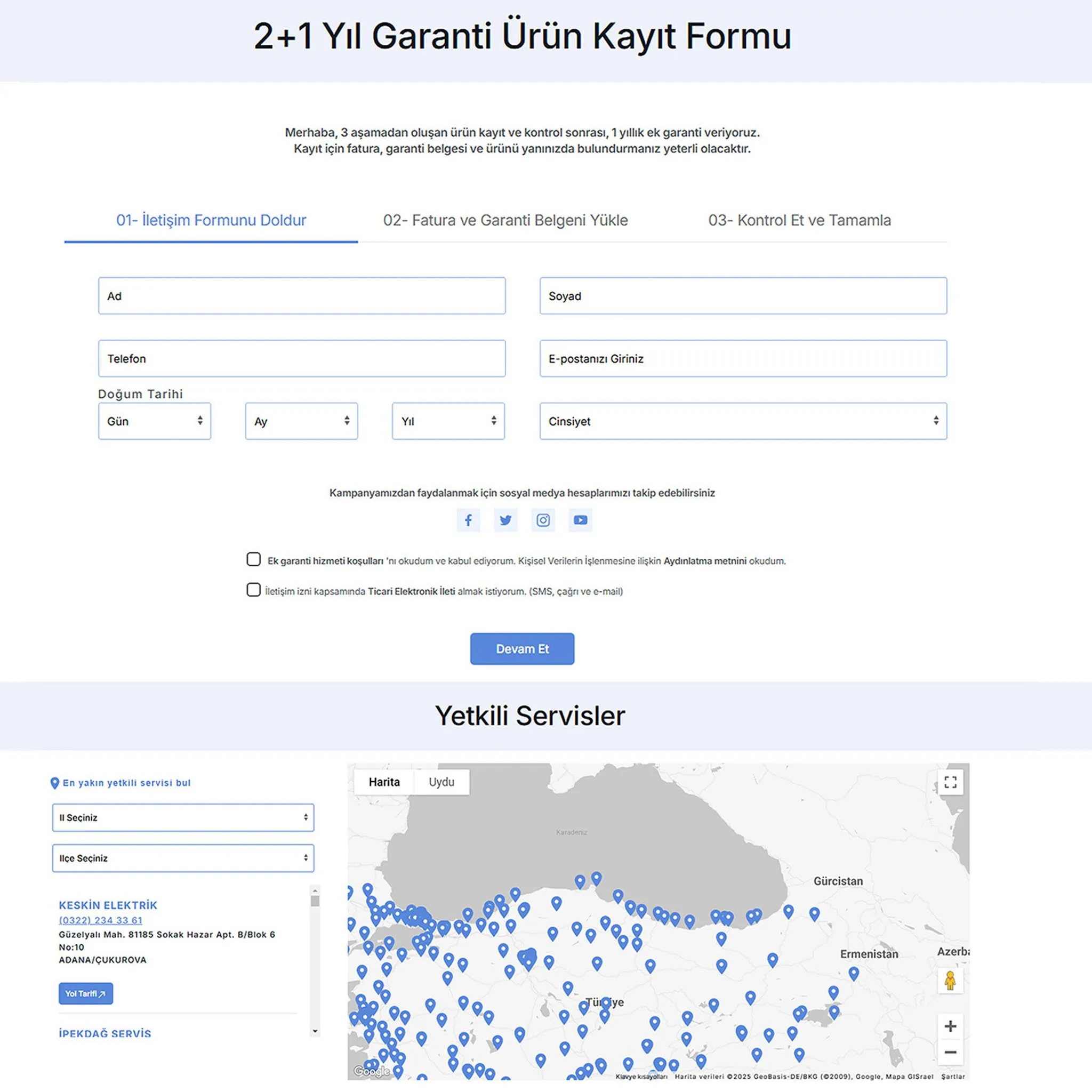Screen dimensions: 1092x1092
Task: Click the service list scroll-down arrow
Action: [316, 1032]
